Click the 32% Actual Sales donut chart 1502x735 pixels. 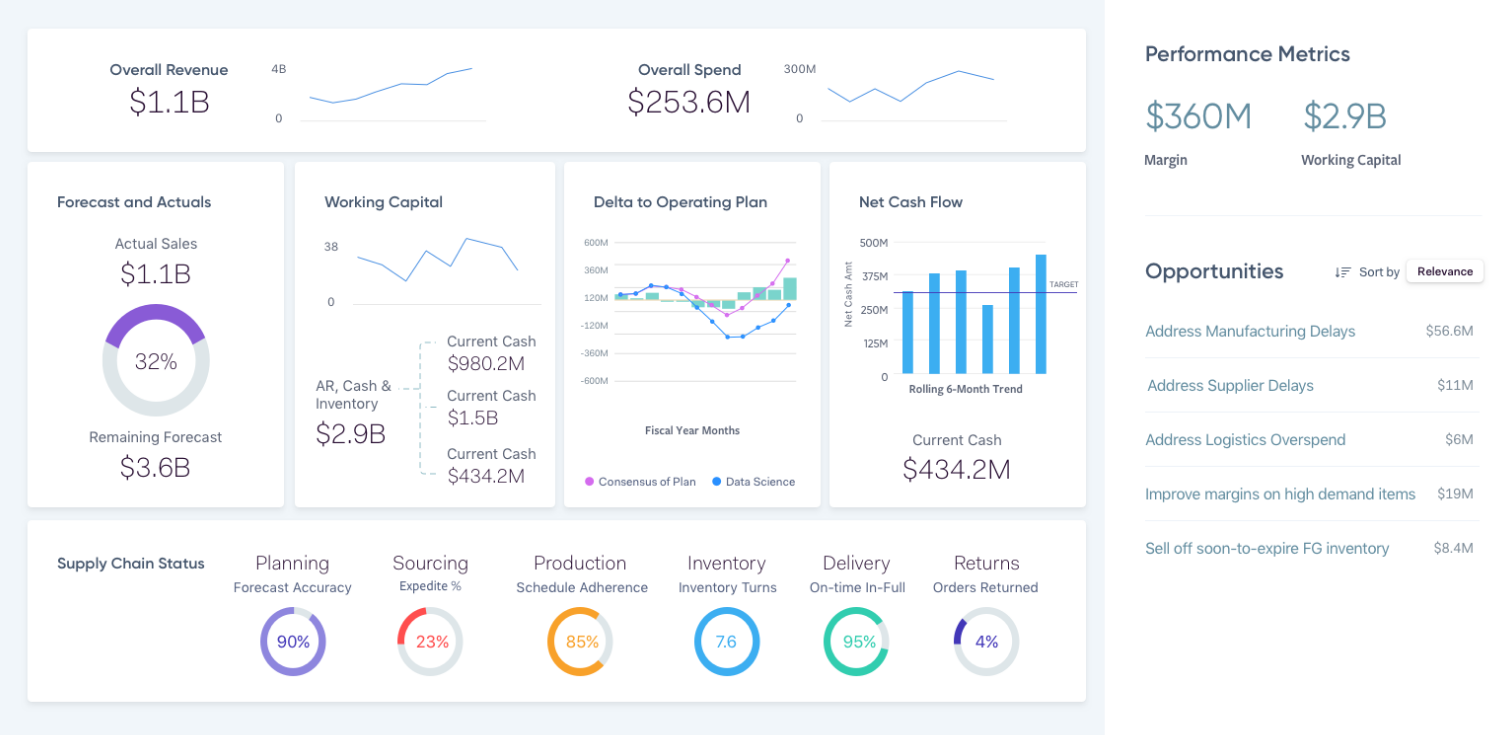155,361
